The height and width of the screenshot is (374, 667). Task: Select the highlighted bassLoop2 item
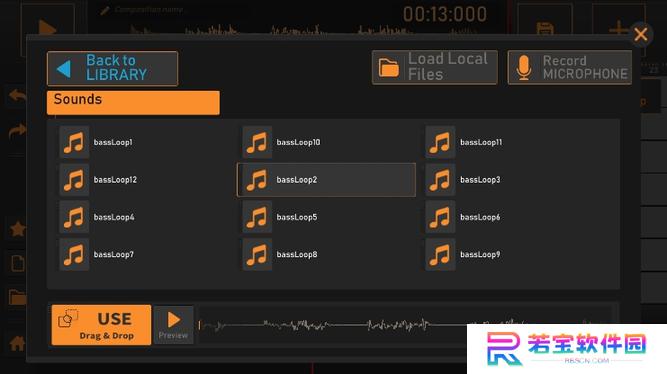(326, 180)
